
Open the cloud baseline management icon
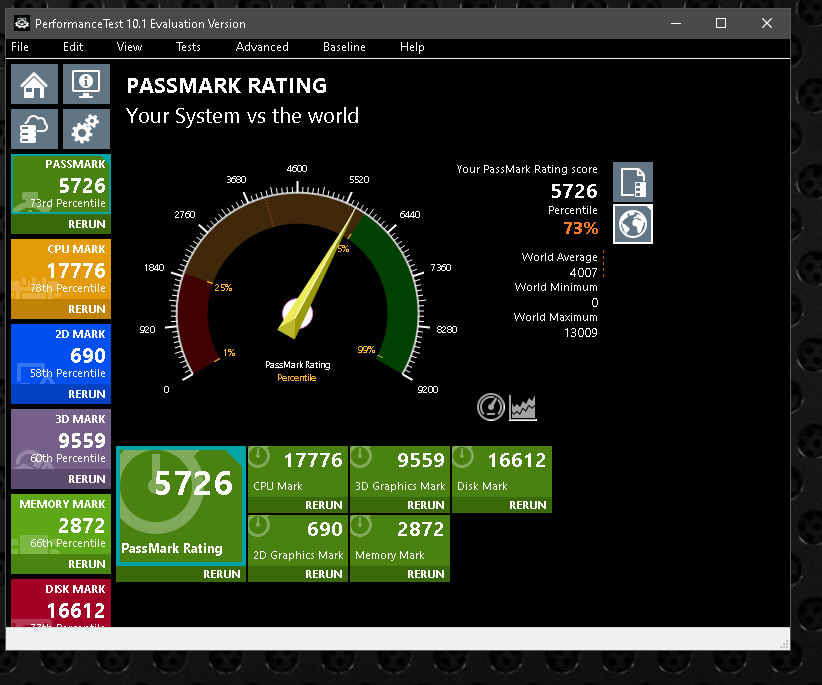coord(34,129)
